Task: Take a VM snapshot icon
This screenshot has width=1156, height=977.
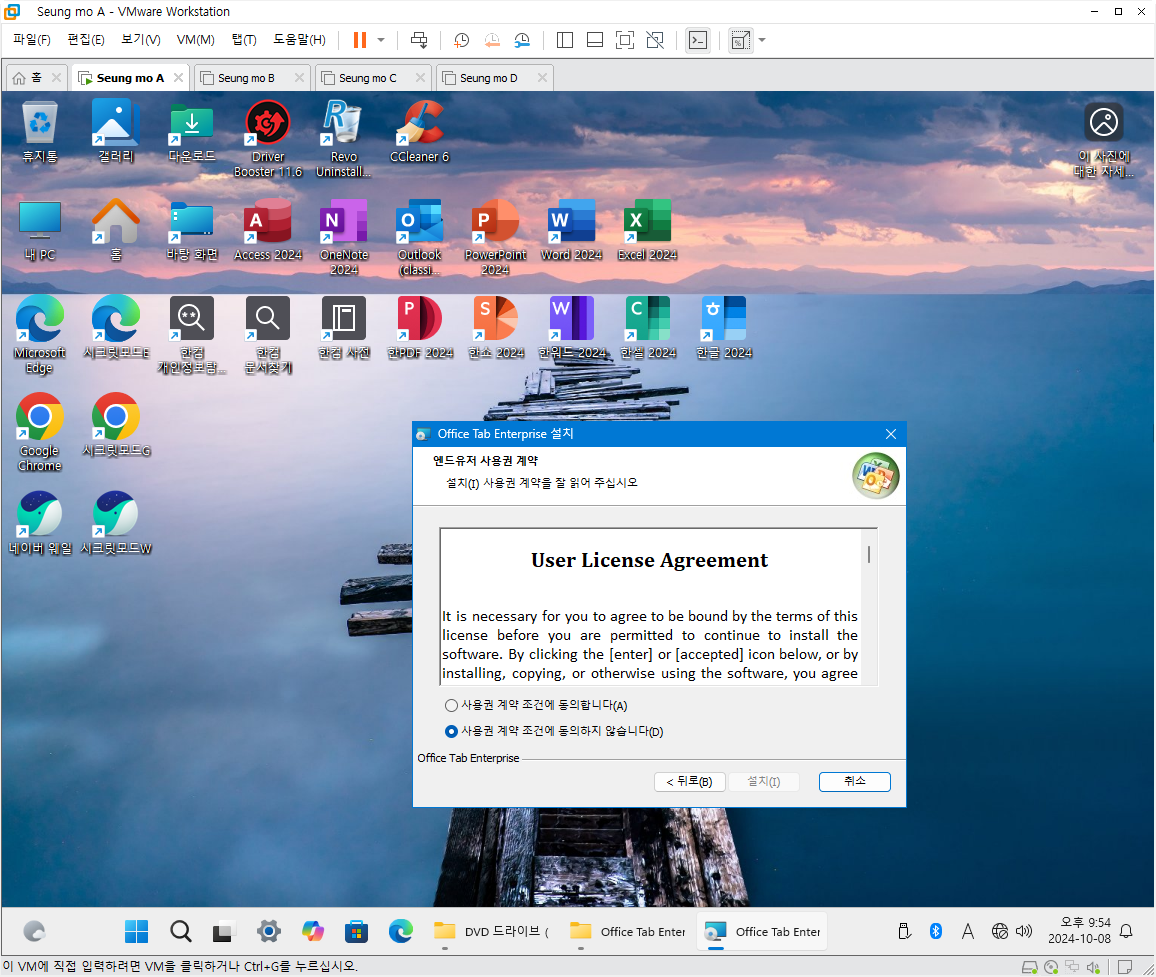Action: point(462,40)
